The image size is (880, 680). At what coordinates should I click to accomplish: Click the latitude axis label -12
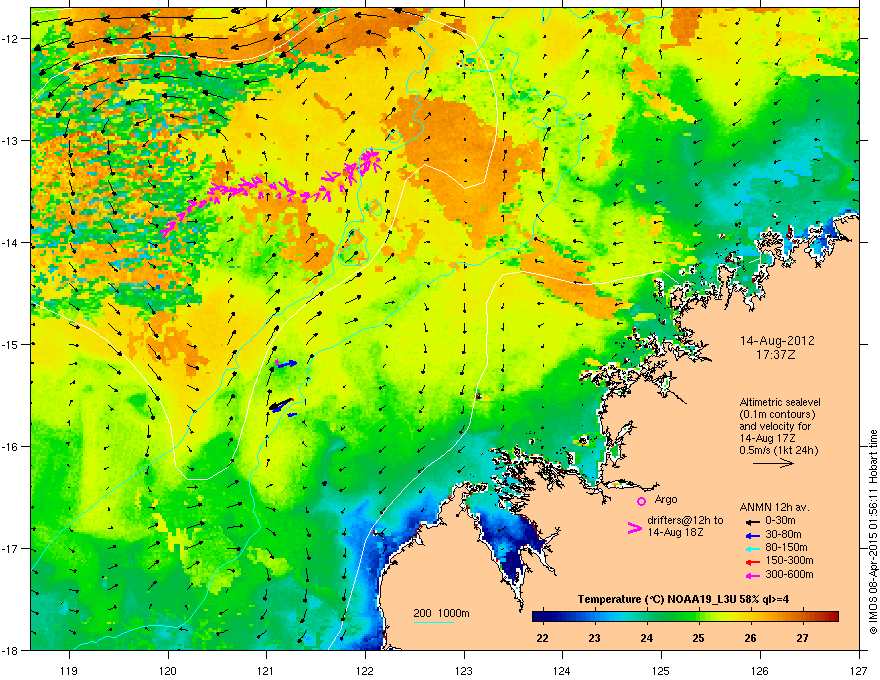pos(11,38)
